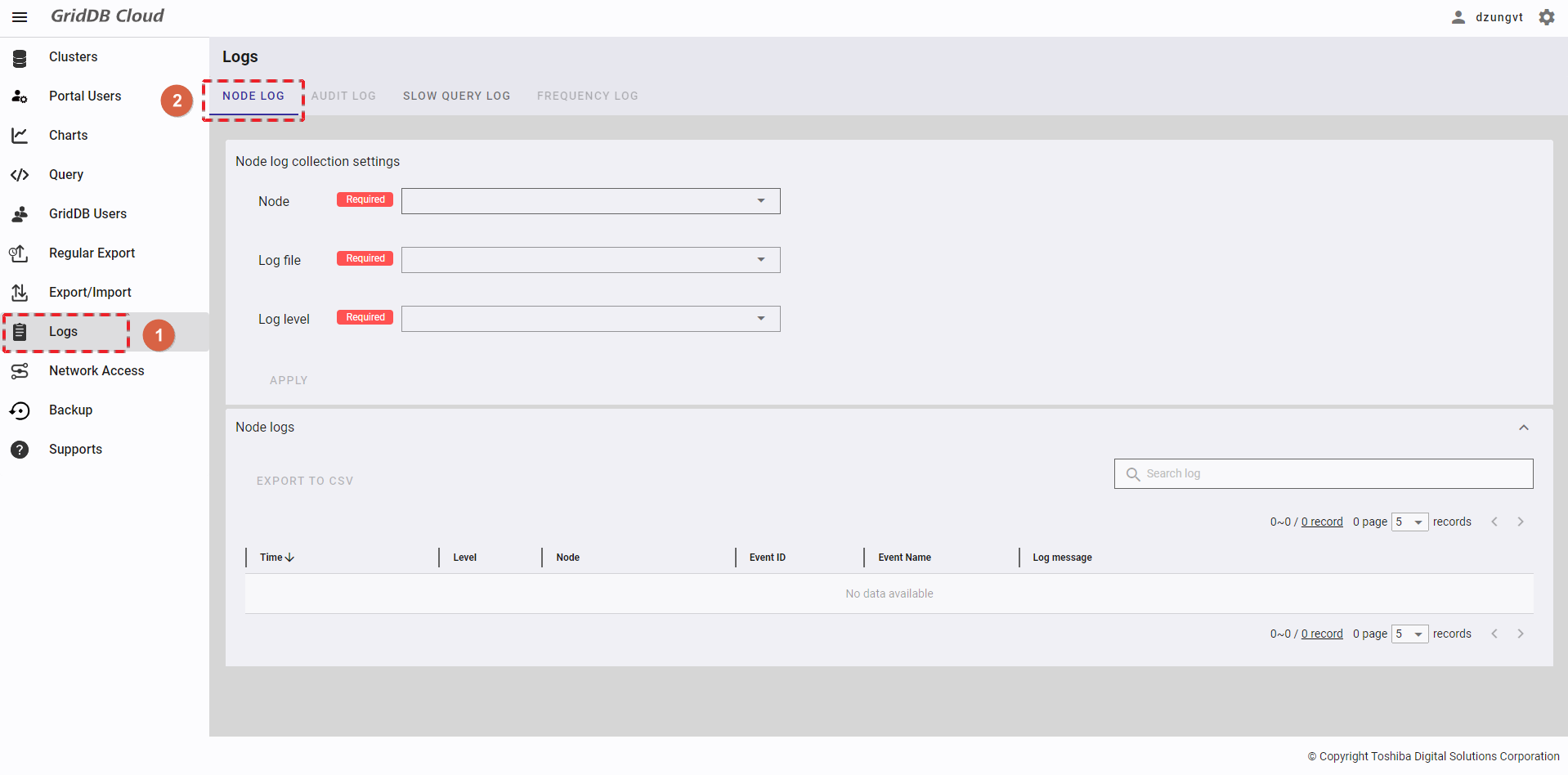Click Export to CSV
Screen dimensions: 1568x775
click(x=305, y=481)
